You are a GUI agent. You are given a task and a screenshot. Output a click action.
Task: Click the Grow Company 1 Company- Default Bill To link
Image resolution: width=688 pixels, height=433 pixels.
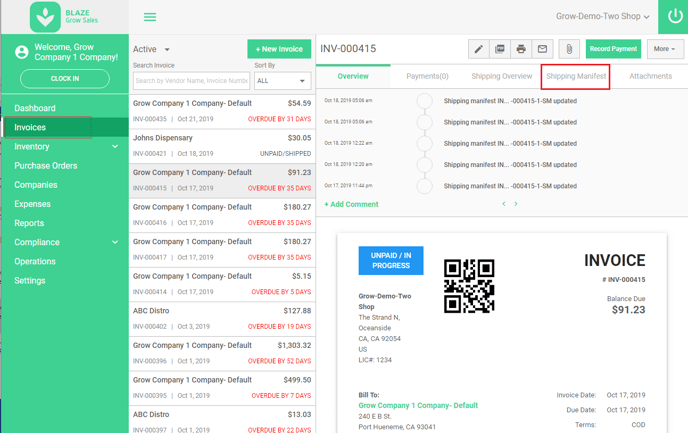(x=418, y=405)
